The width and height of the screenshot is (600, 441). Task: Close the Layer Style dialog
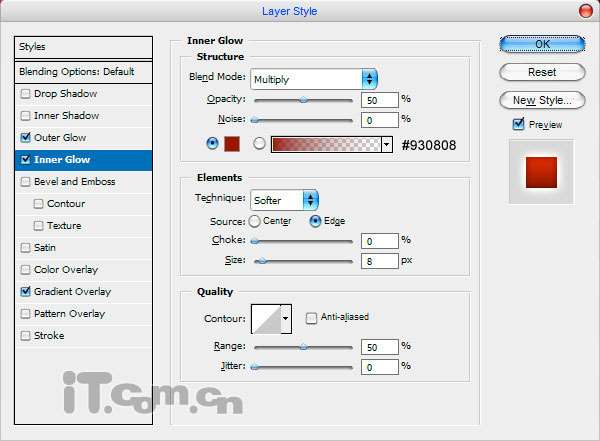pos(585,10)
